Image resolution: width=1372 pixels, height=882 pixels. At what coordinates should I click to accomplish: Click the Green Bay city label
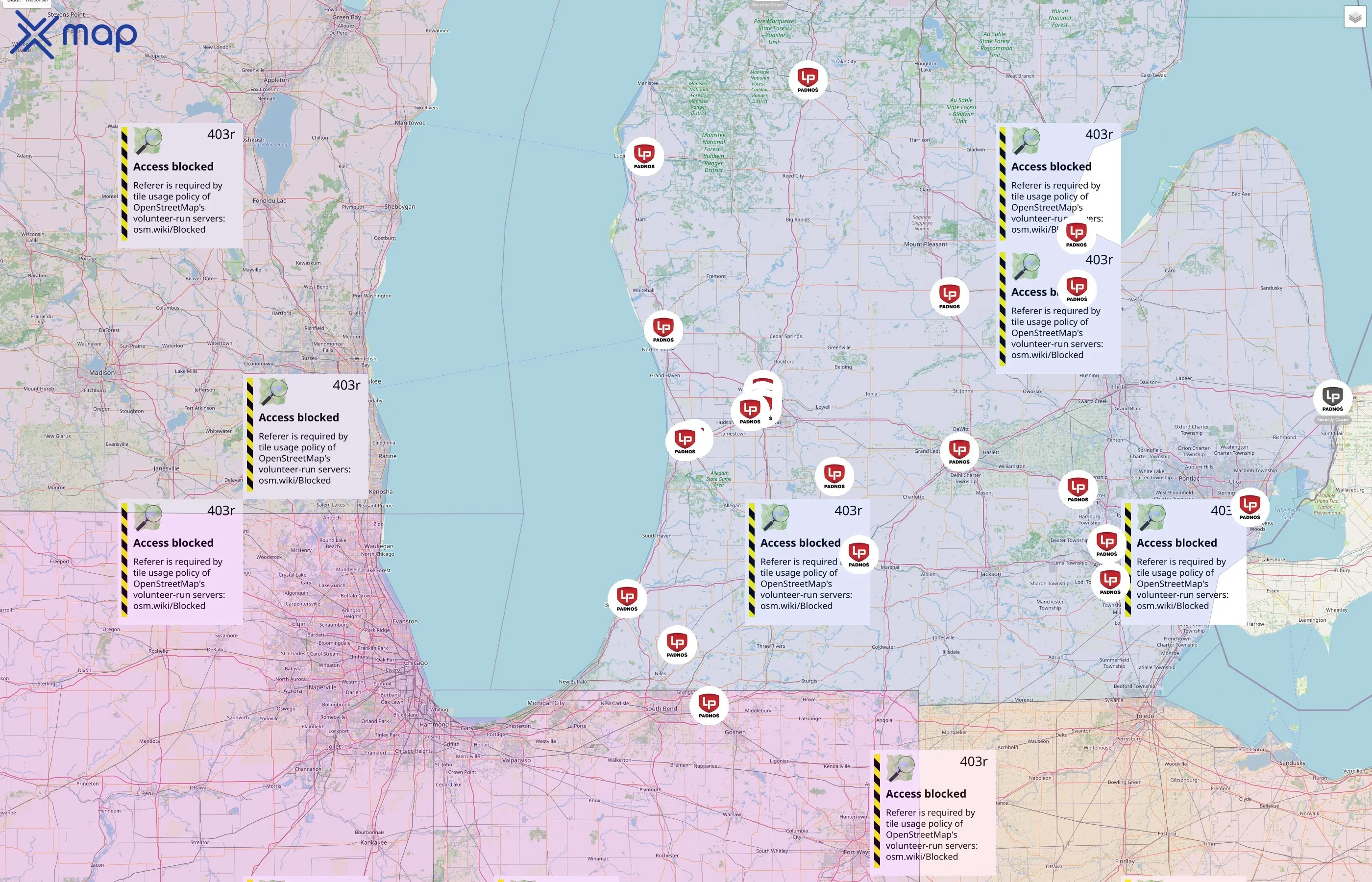(x=347, y=17)
